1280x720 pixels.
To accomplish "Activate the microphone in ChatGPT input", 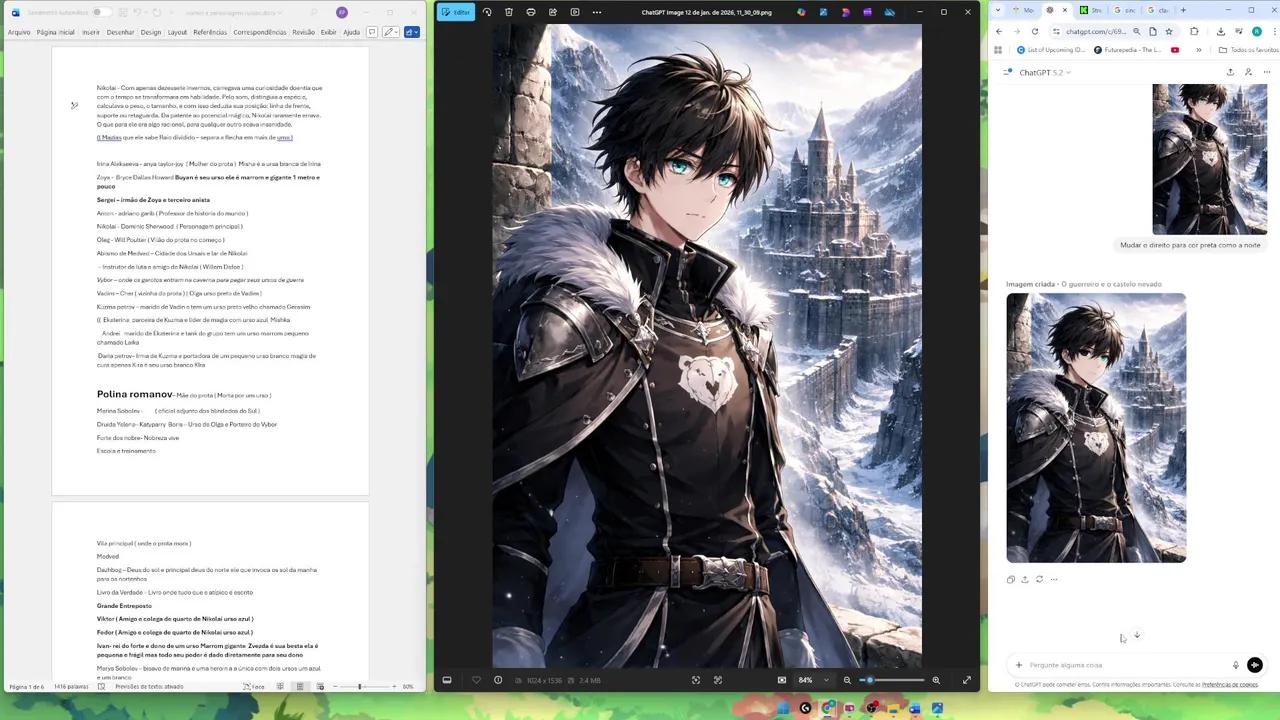I will click(1236, 664).
